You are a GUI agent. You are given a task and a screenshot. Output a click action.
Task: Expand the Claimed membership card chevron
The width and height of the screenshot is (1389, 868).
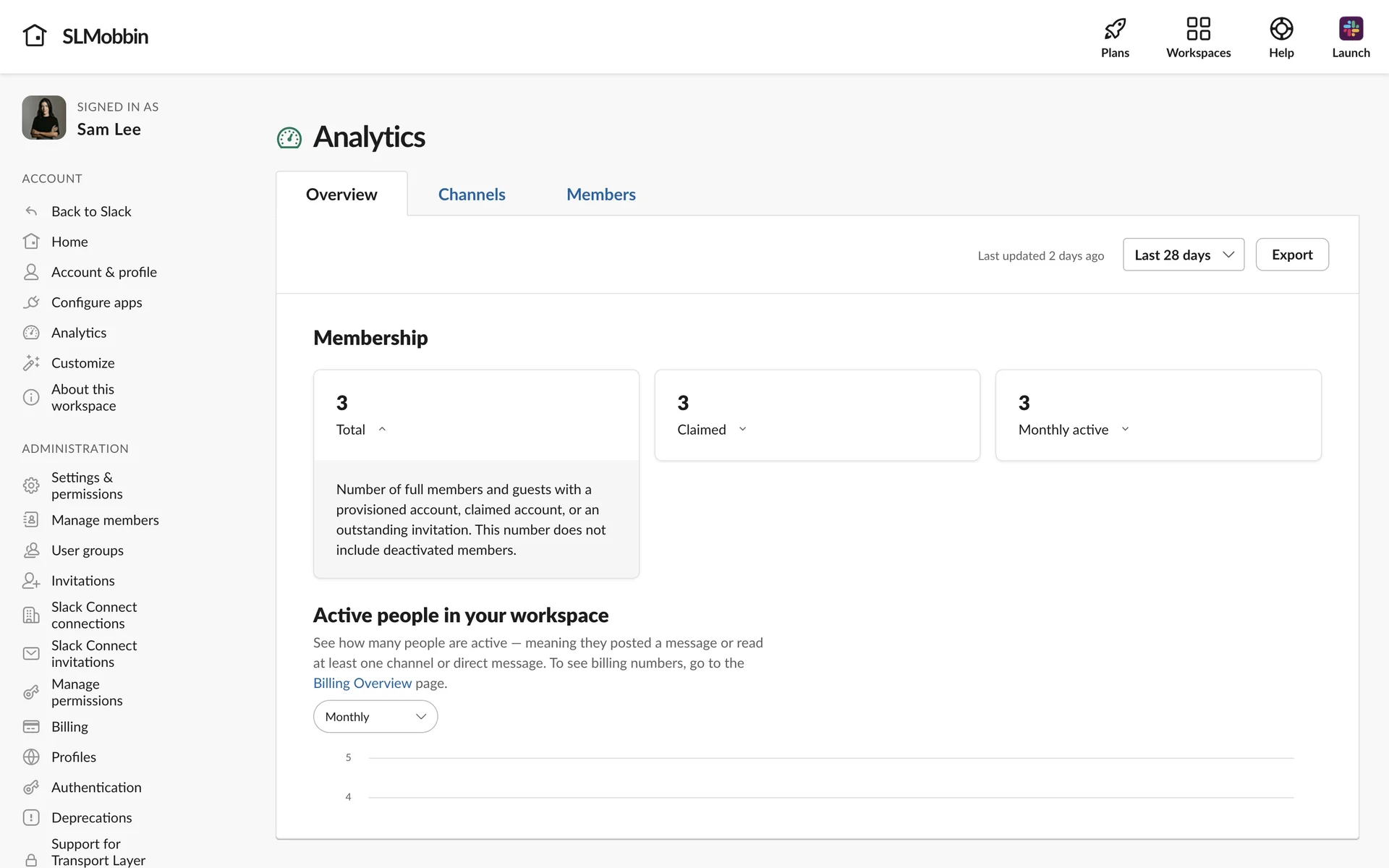pyautogui.click(x=742, y=430)
